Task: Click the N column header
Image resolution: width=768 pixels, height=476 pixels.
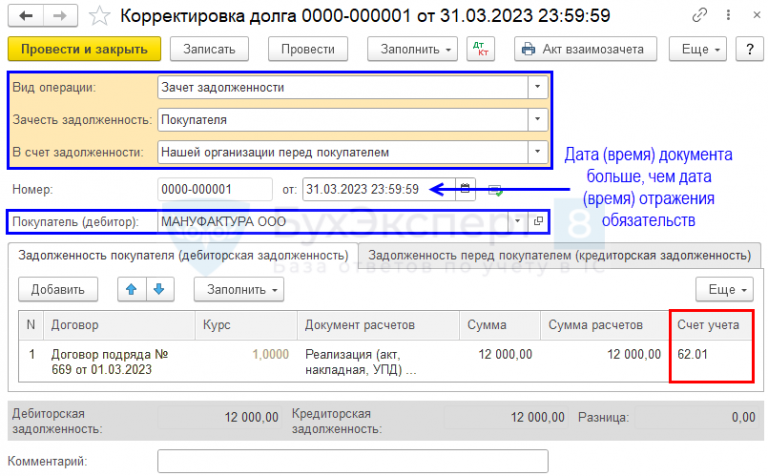Action: [x=31, y=325]
